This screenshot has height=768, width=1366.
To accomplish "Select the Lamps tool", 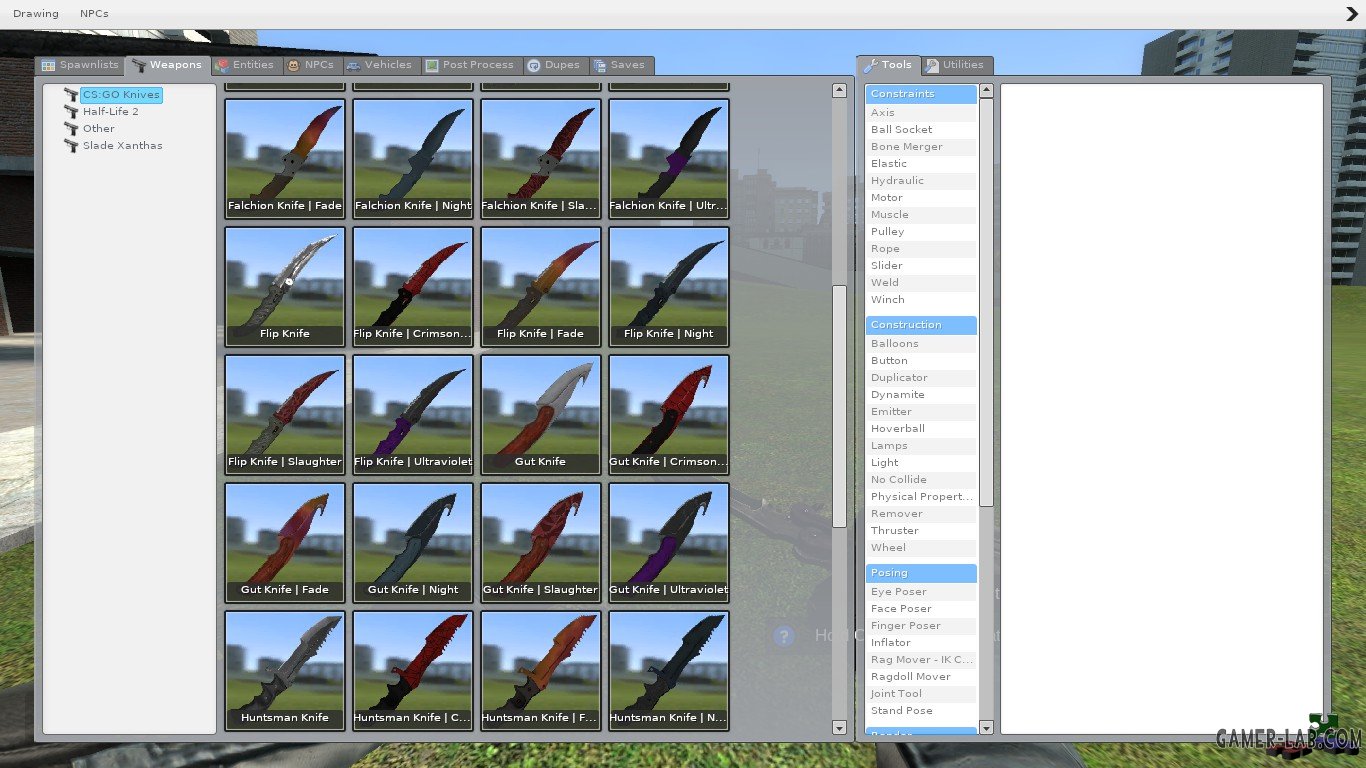I will [921, 446].
